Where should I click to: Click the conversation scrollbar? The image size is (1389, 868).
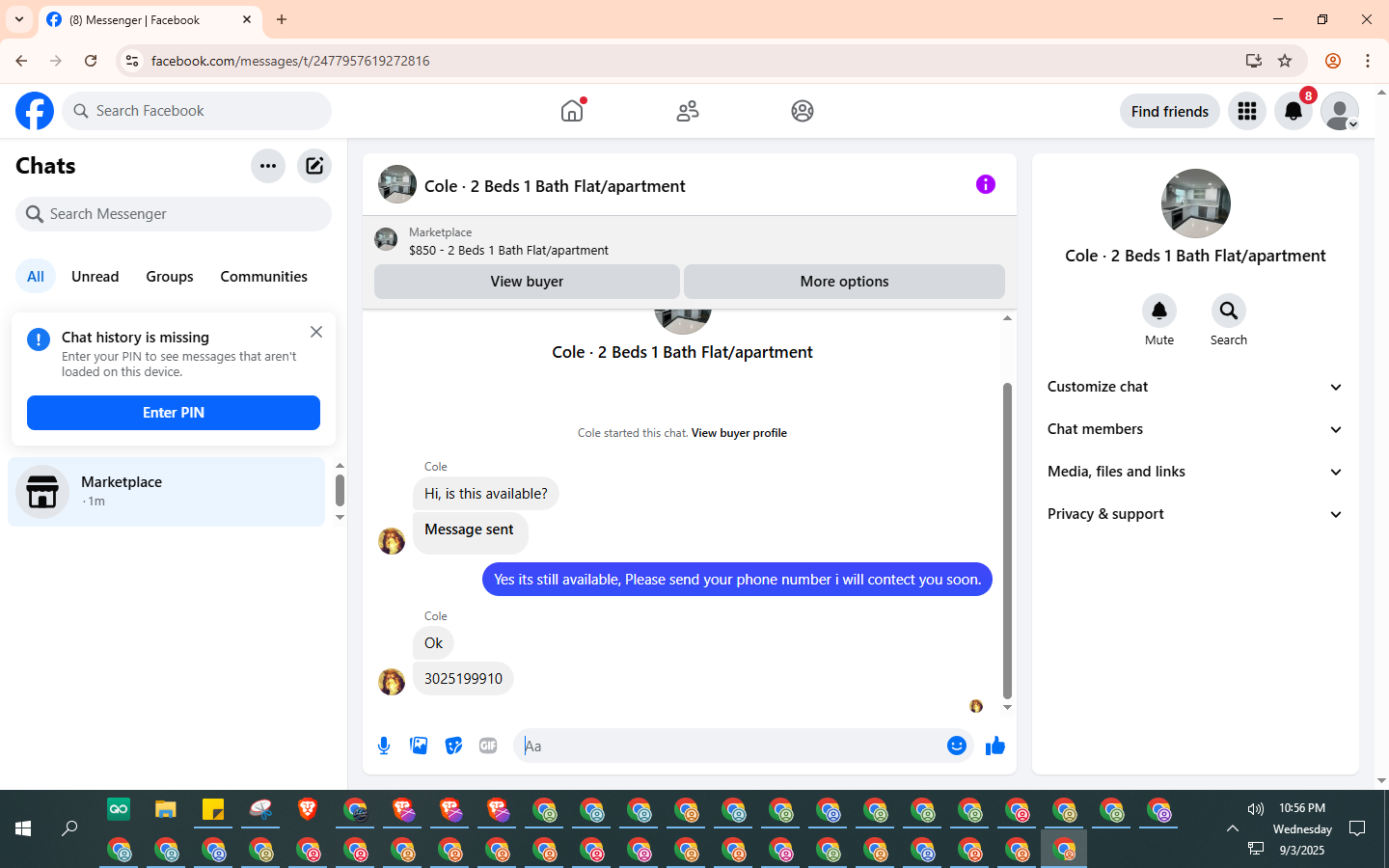[1007, 540]
